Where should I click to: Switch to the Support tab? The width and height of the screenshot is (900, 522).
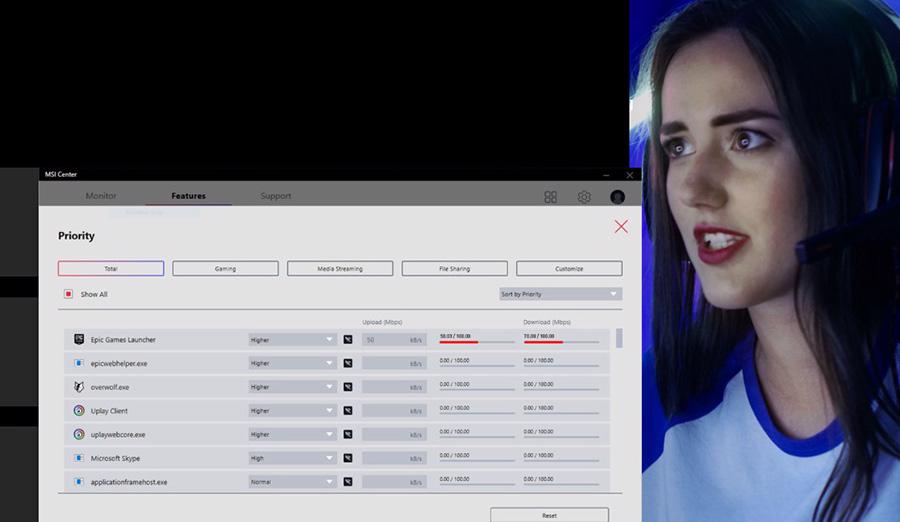pos(276,196)
